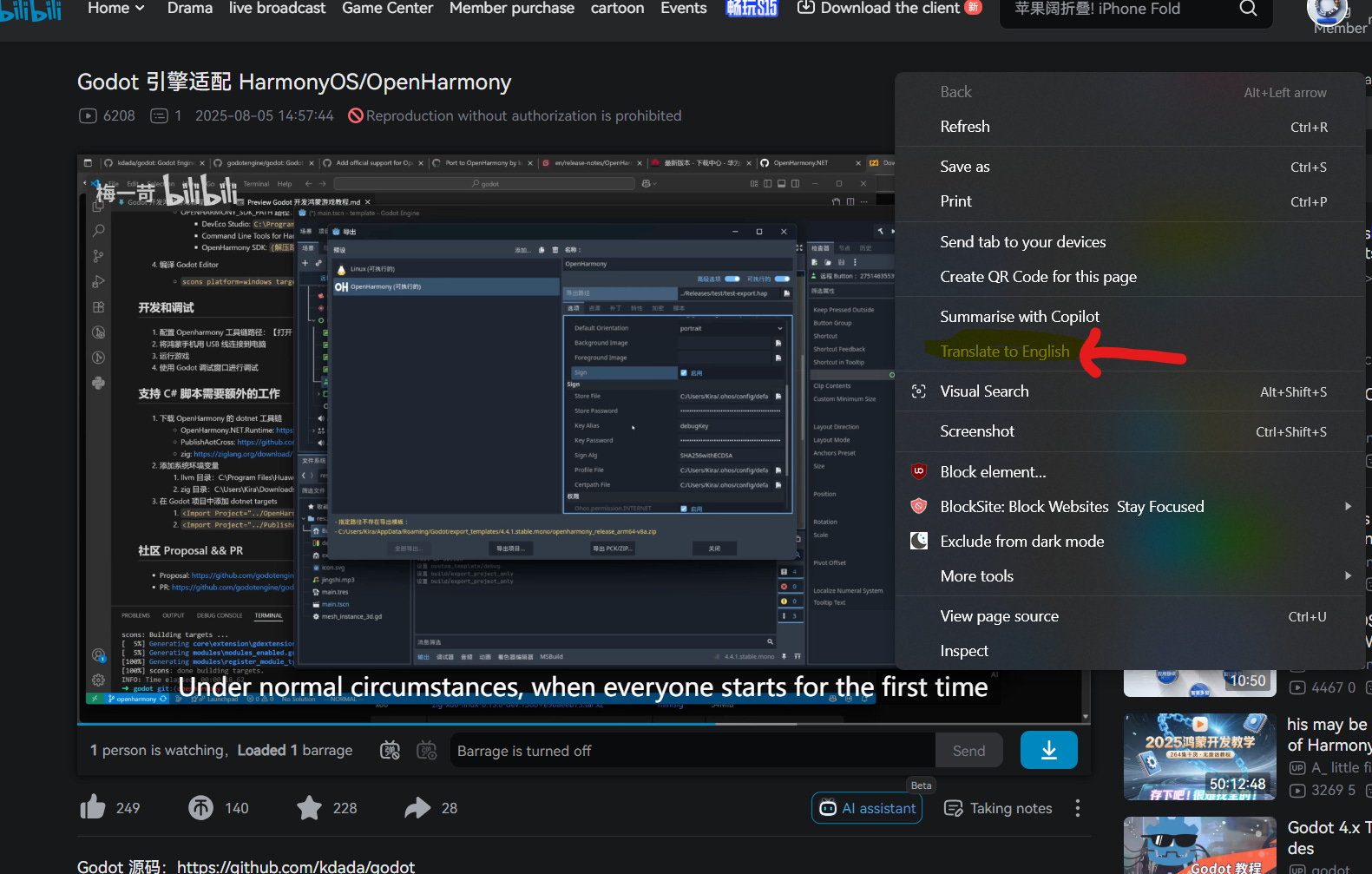Choose Back in the context menu
This screenshot has width=1372, height=874.
coord(1130,92)
